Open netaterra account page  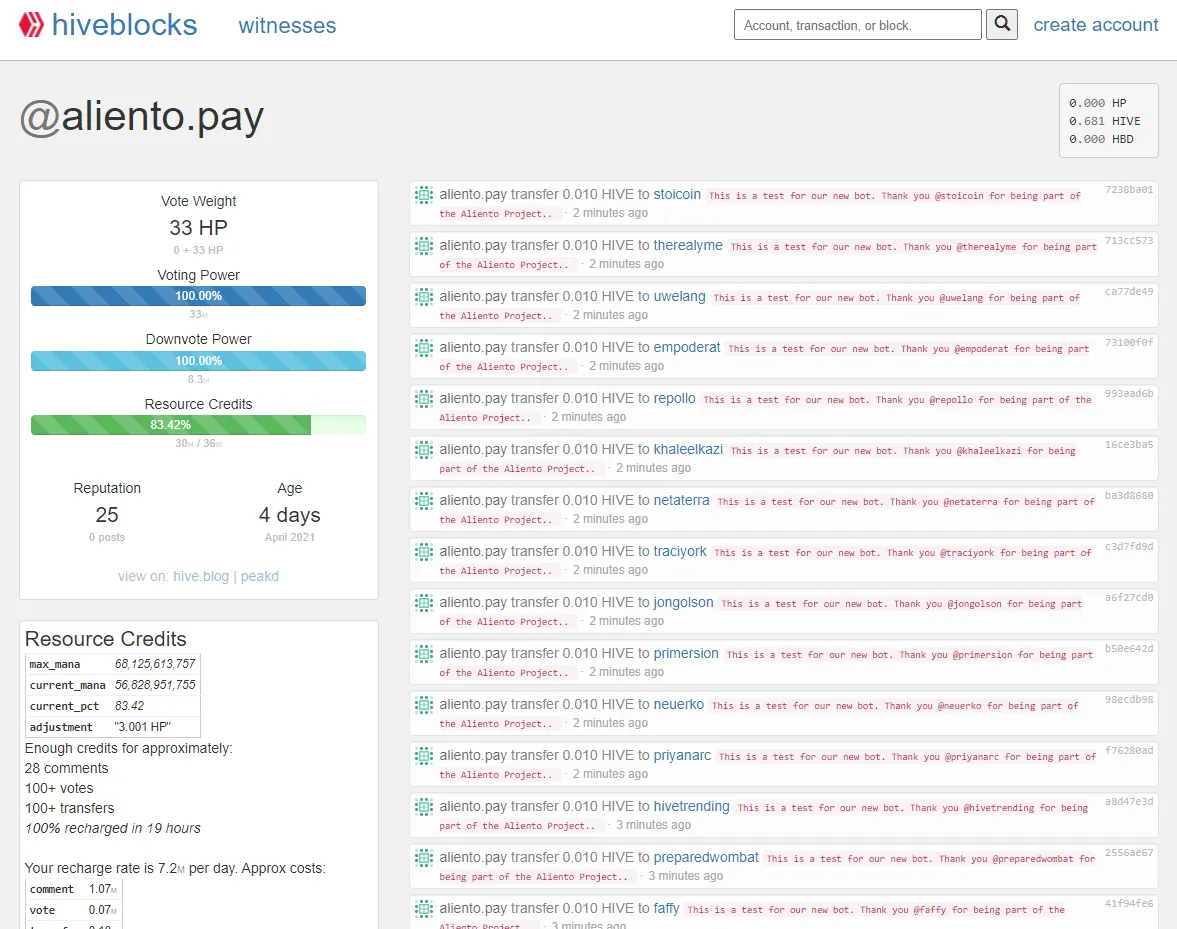tap(682, 501)
